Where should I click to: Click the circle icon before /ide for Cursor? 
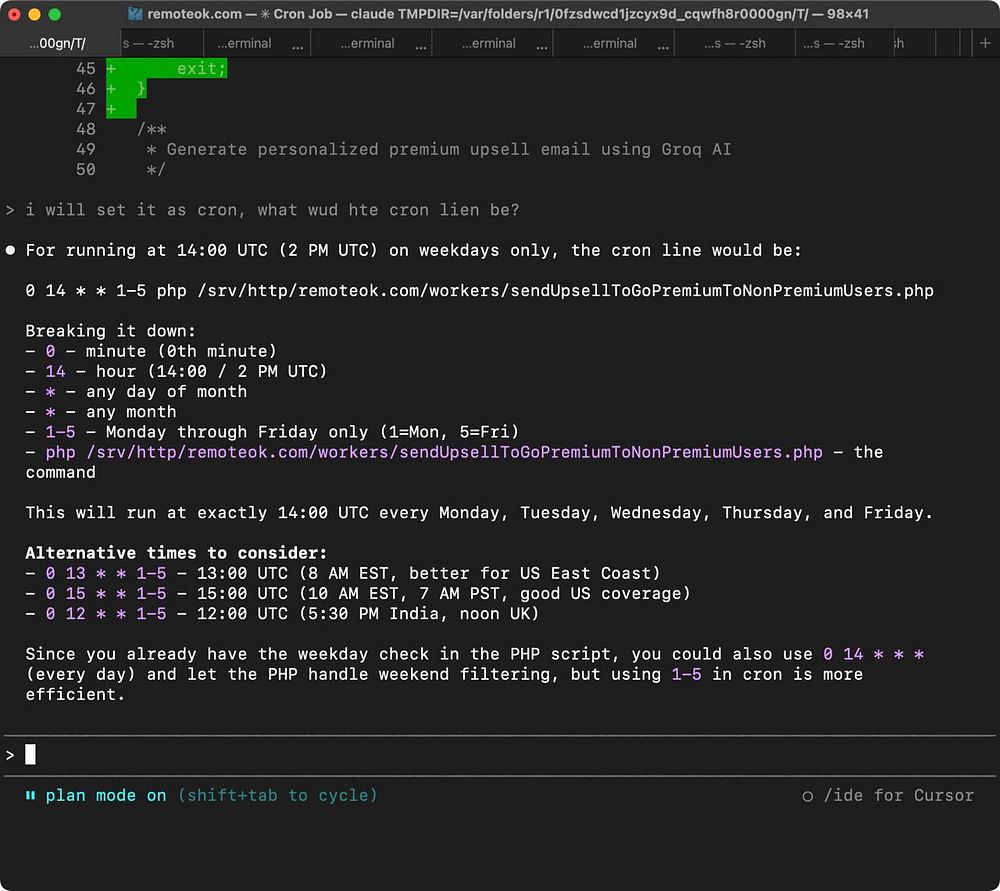click(x=807, y=796)
